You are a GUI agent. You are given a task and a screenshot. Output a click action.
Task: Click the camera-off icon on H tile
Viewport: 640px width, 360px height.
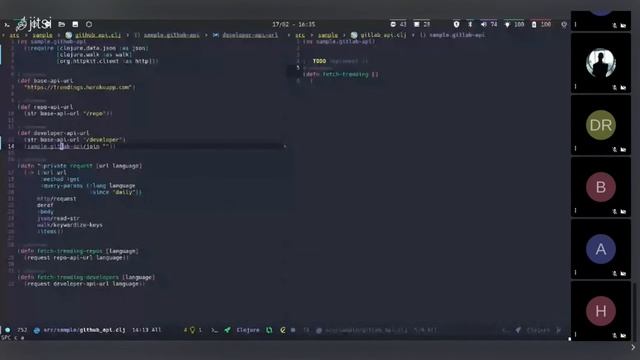(623, 336)
